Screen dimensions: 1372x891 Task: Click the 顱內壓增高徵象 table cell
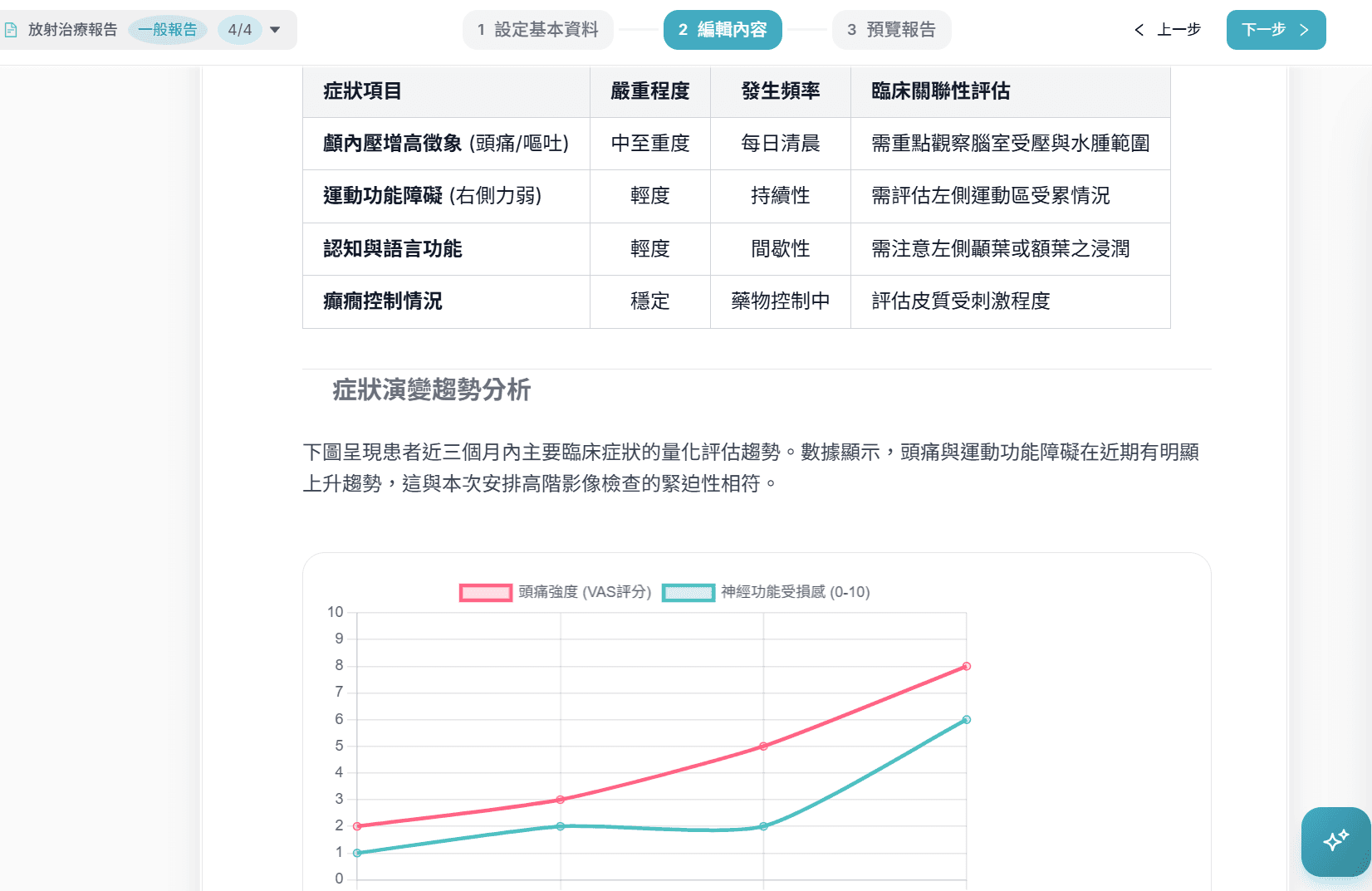pyautogui.click(x=446, y=144)
